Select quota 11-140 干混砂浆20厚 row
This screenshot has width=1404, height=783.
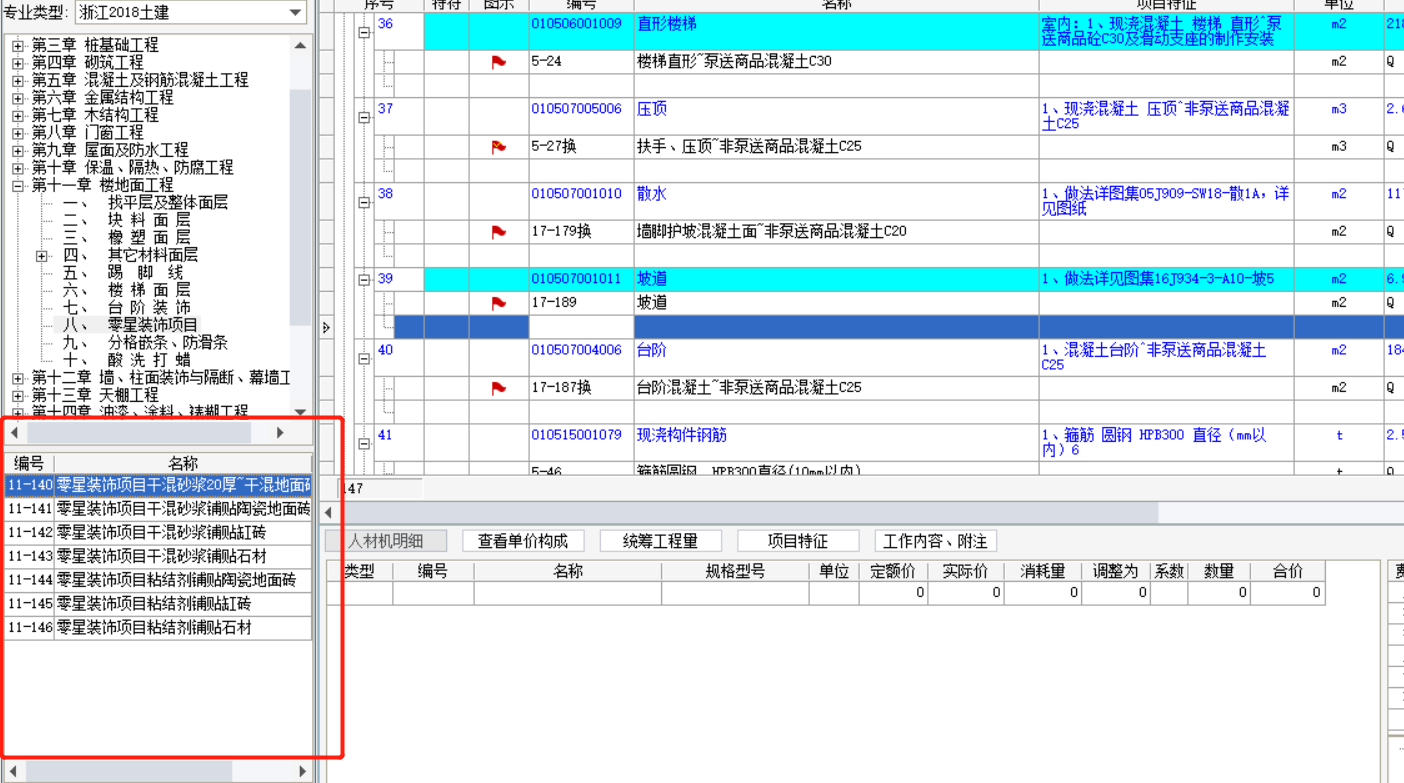coord(158,485)
